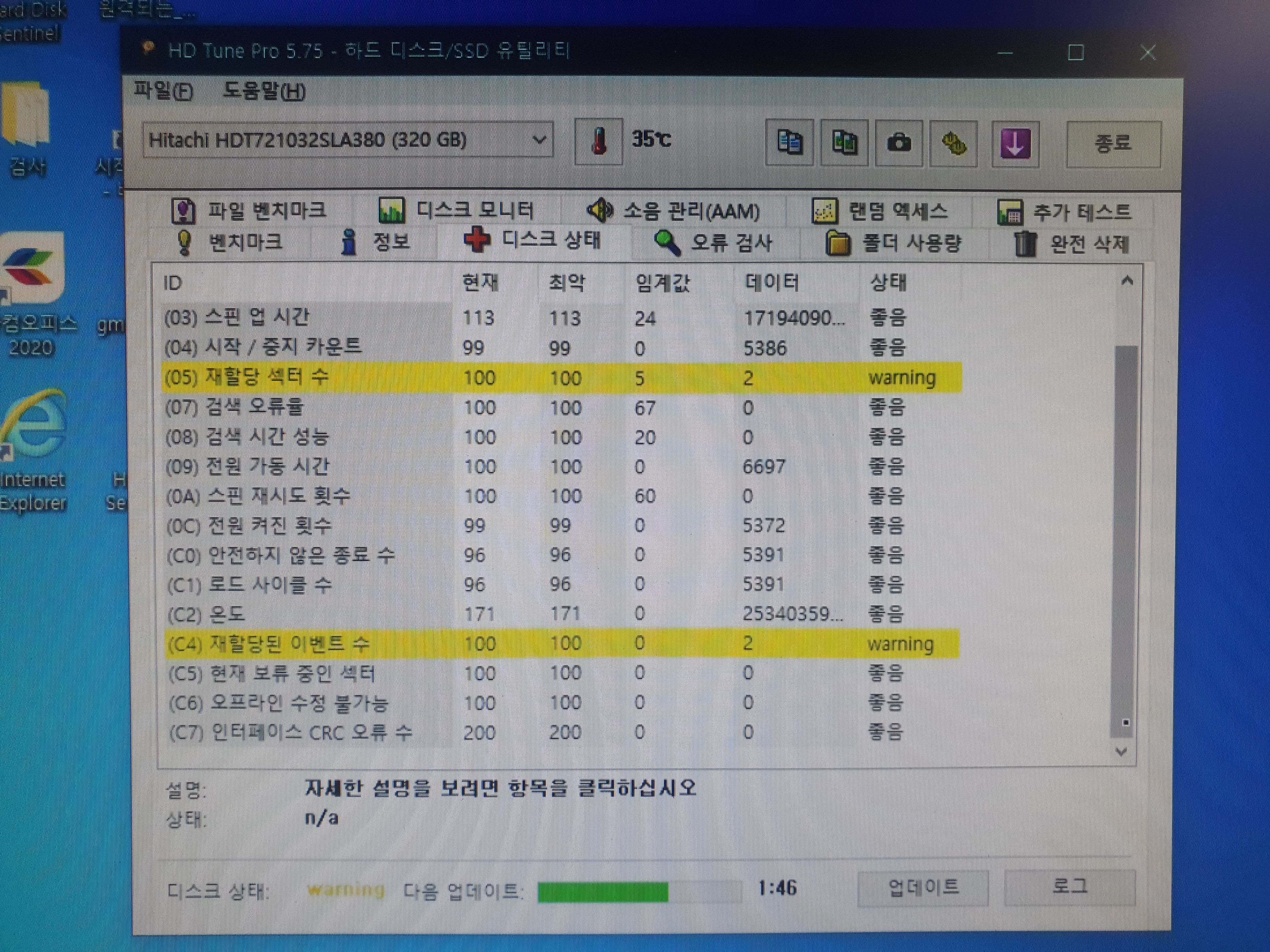
Task: Open the Hitachi HDT721032SLA380 drive dropdown
Action: point(348,139)
